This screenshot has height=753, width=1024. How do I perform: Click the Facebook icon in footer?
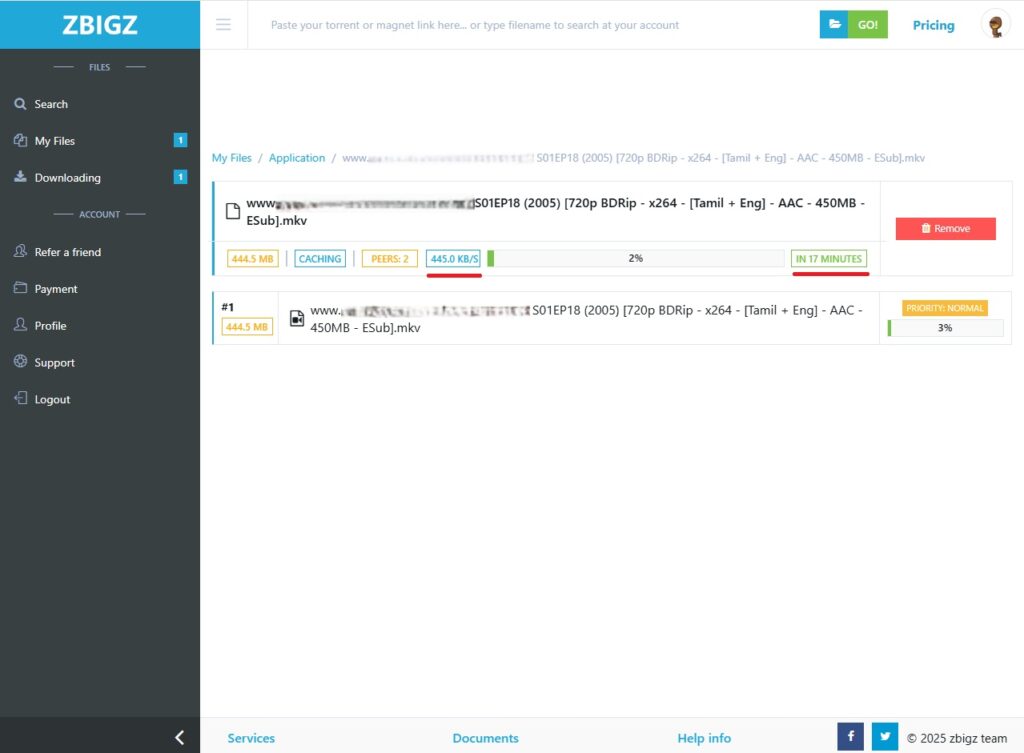pos(850,737)
